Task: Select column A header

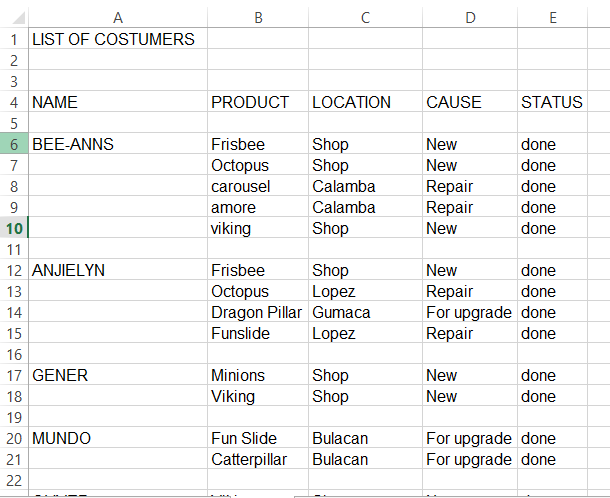Action: (x=118, y=17)
